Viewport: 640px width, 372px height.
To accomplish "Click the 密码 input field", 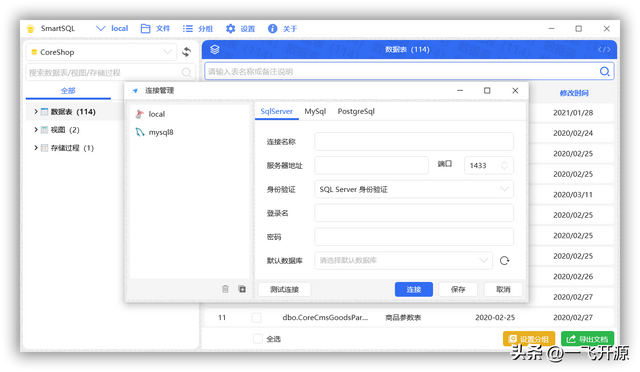I will [414, 236].
